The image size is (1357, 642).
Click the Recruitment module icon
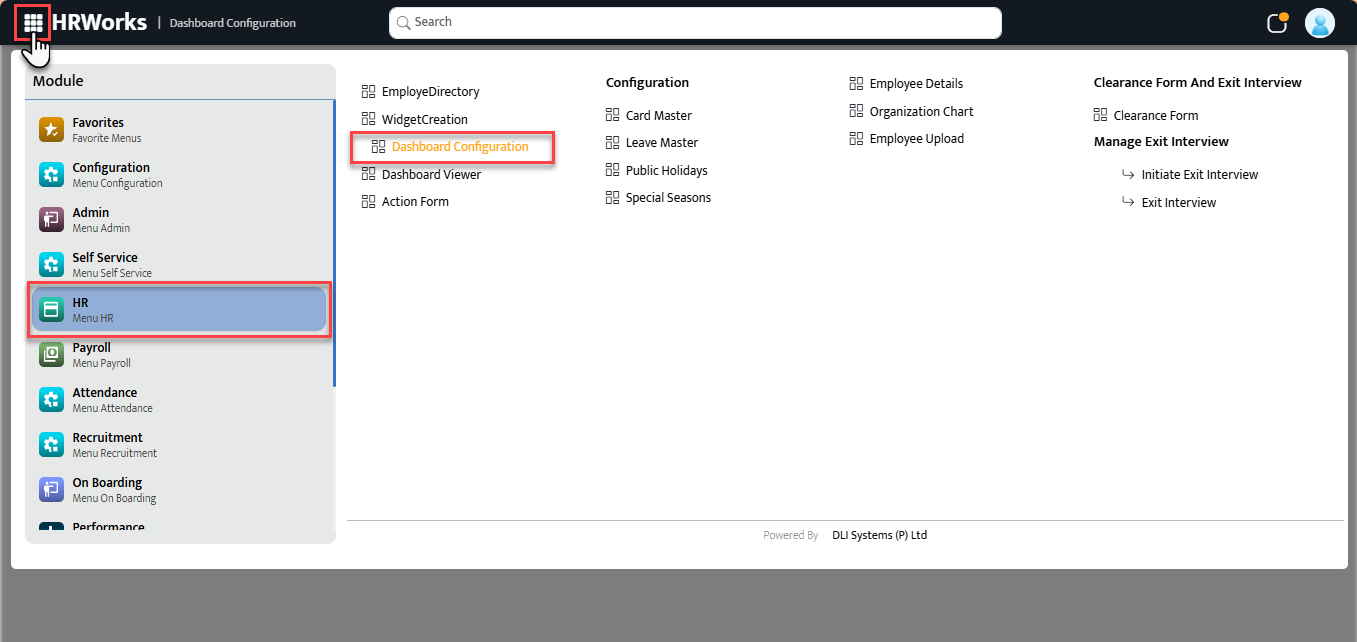click(51, 445)
